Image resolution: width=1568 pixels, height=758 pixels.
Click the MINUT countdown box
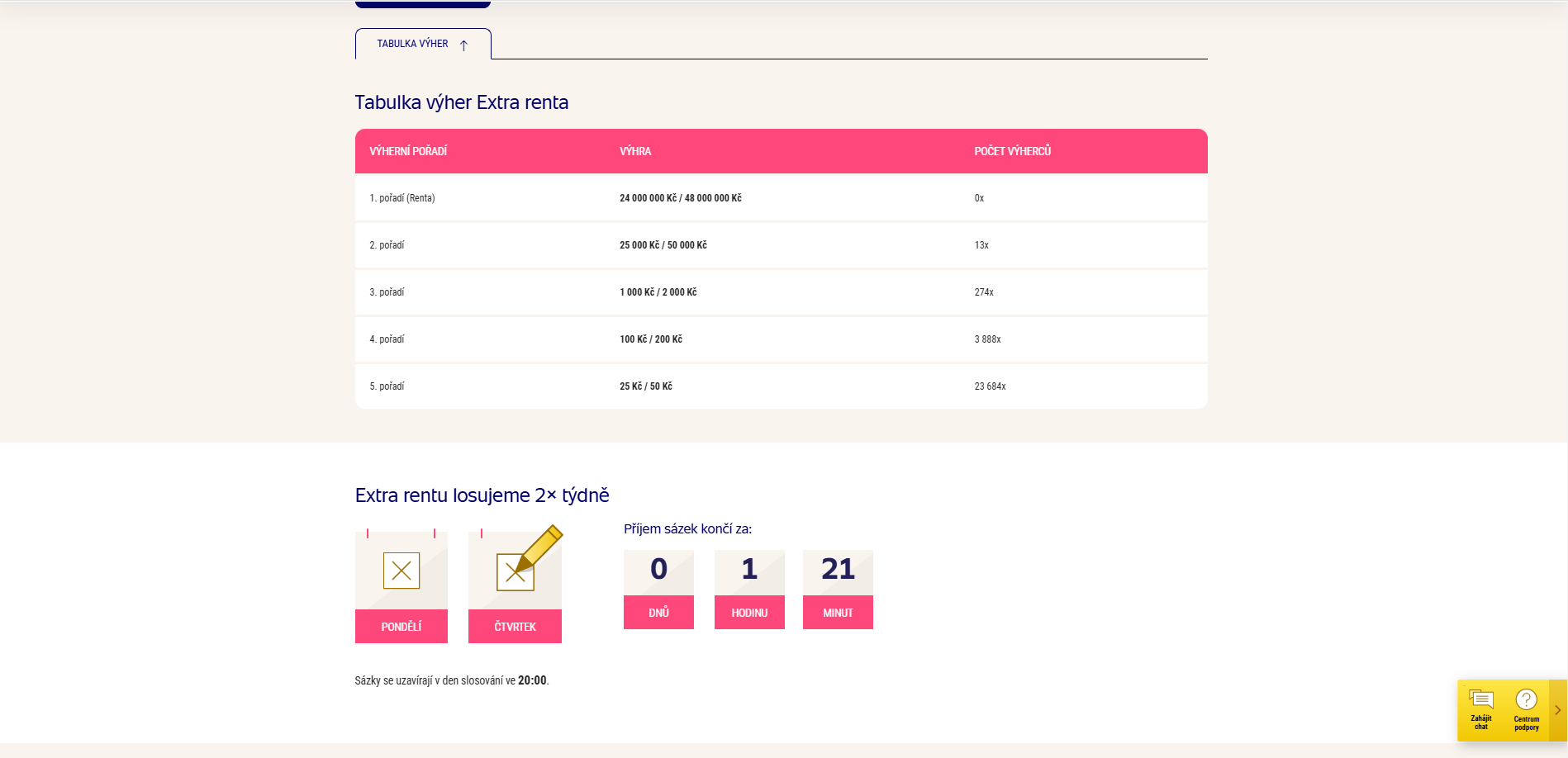[838, 590]
